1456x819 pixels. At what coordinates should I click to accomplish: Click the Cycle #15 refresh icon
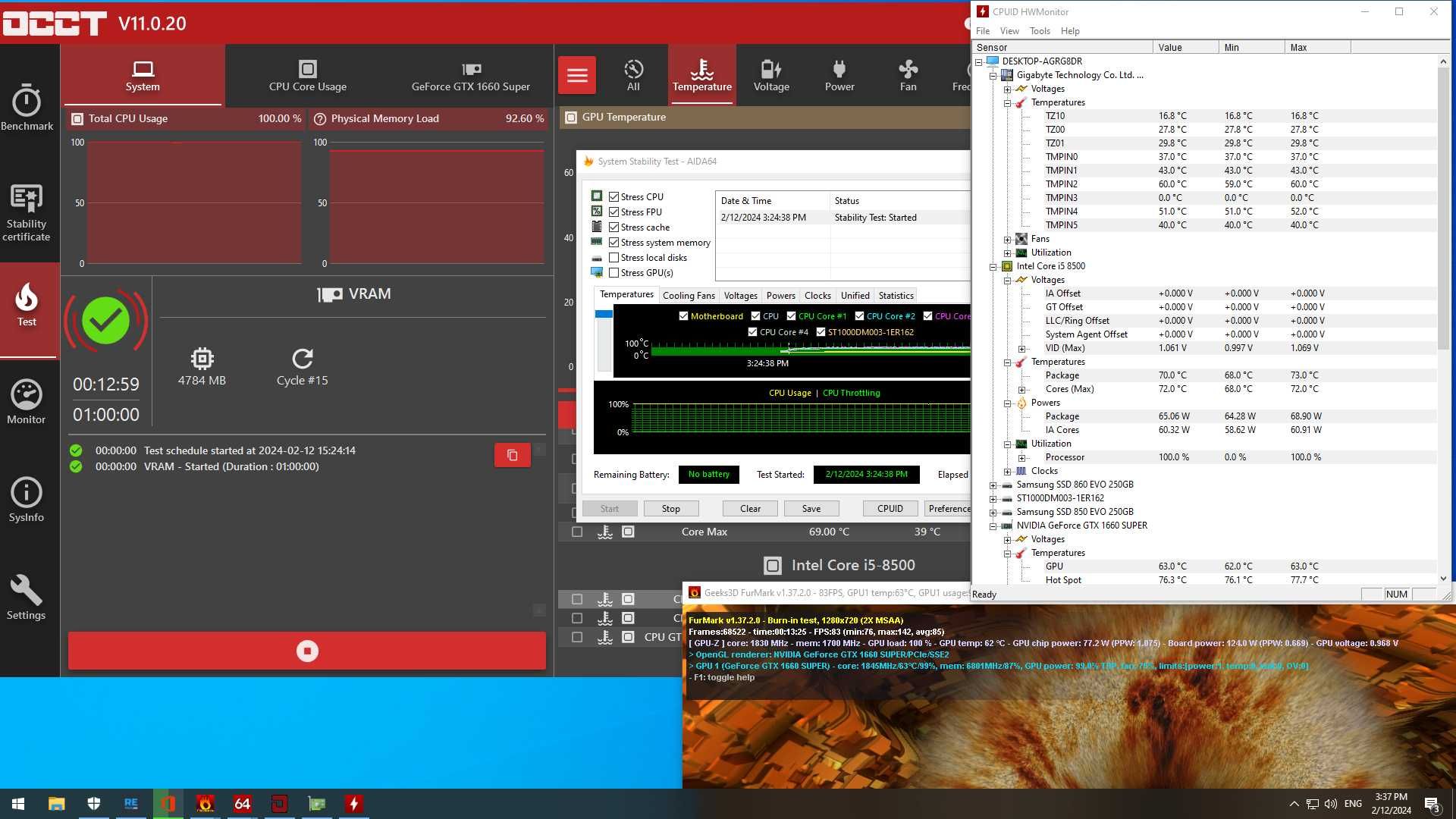(302, 358)
